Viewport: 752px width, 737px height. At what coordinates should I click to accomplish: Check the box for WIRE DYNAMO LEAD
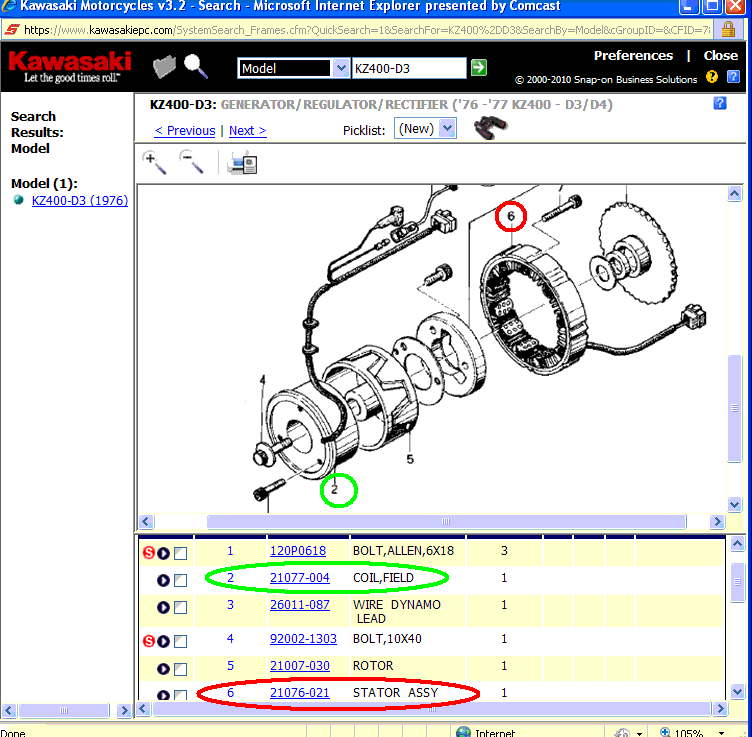click(x=180, y=608)
